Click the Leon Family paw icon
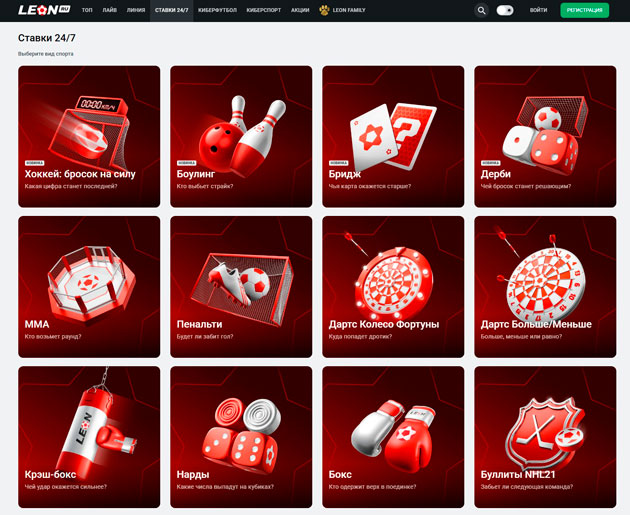This screenshot has width=630, height=515. click(x=324, y=10)
